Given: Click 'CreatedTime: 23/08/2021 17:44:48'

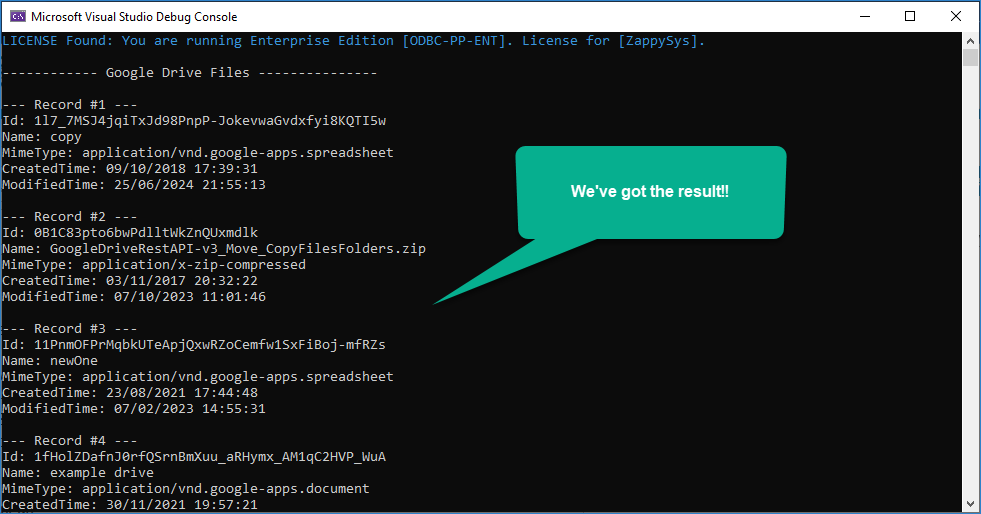Looking at the screenshot, I should click(x=130, y=393).
